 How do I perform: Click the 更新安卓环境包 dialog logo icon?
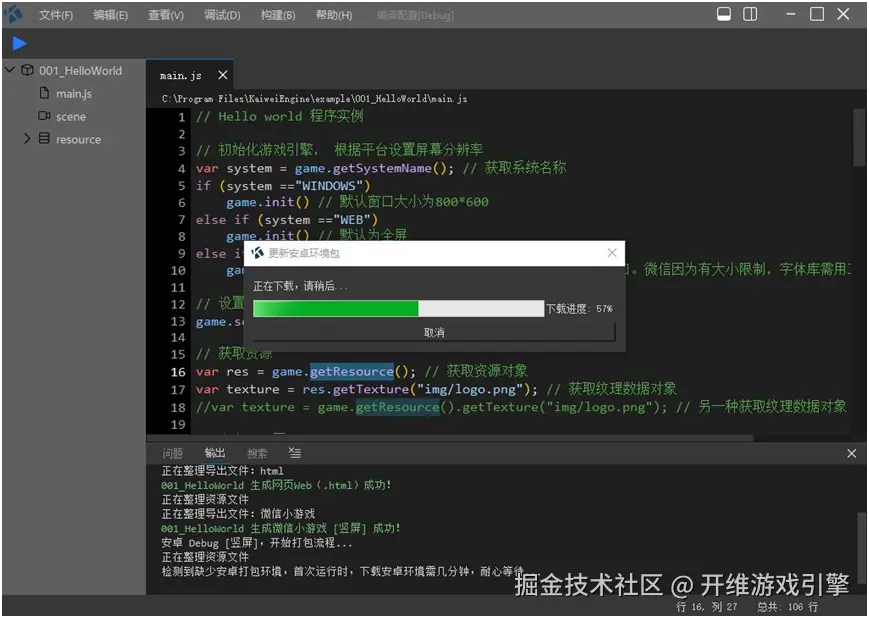point(257,253)
